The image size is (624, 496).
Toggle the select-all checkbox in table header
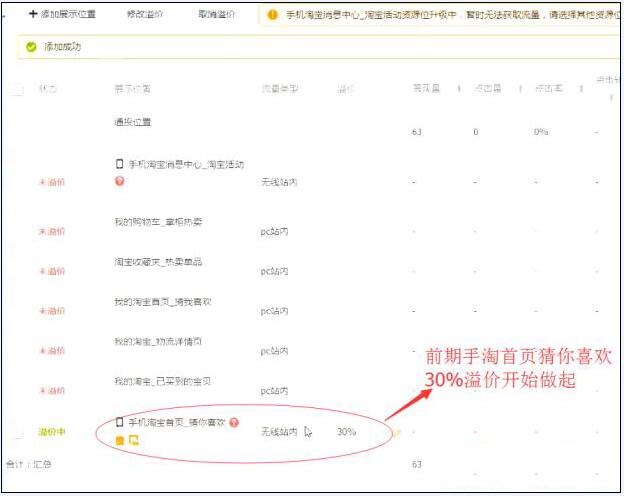point(17,90)
